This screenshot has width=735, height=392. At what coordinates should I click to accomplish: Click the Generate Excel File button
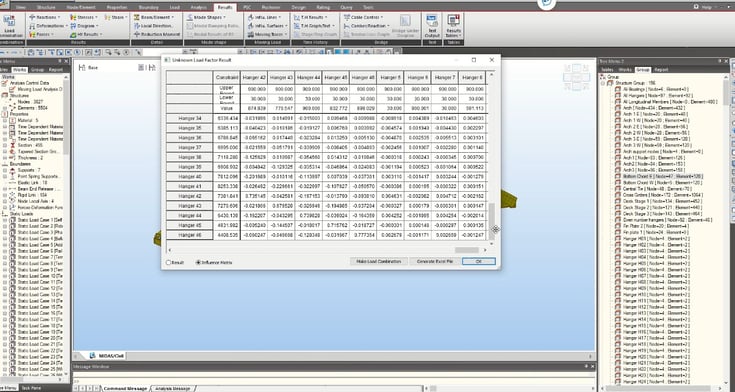coord(435,262)
